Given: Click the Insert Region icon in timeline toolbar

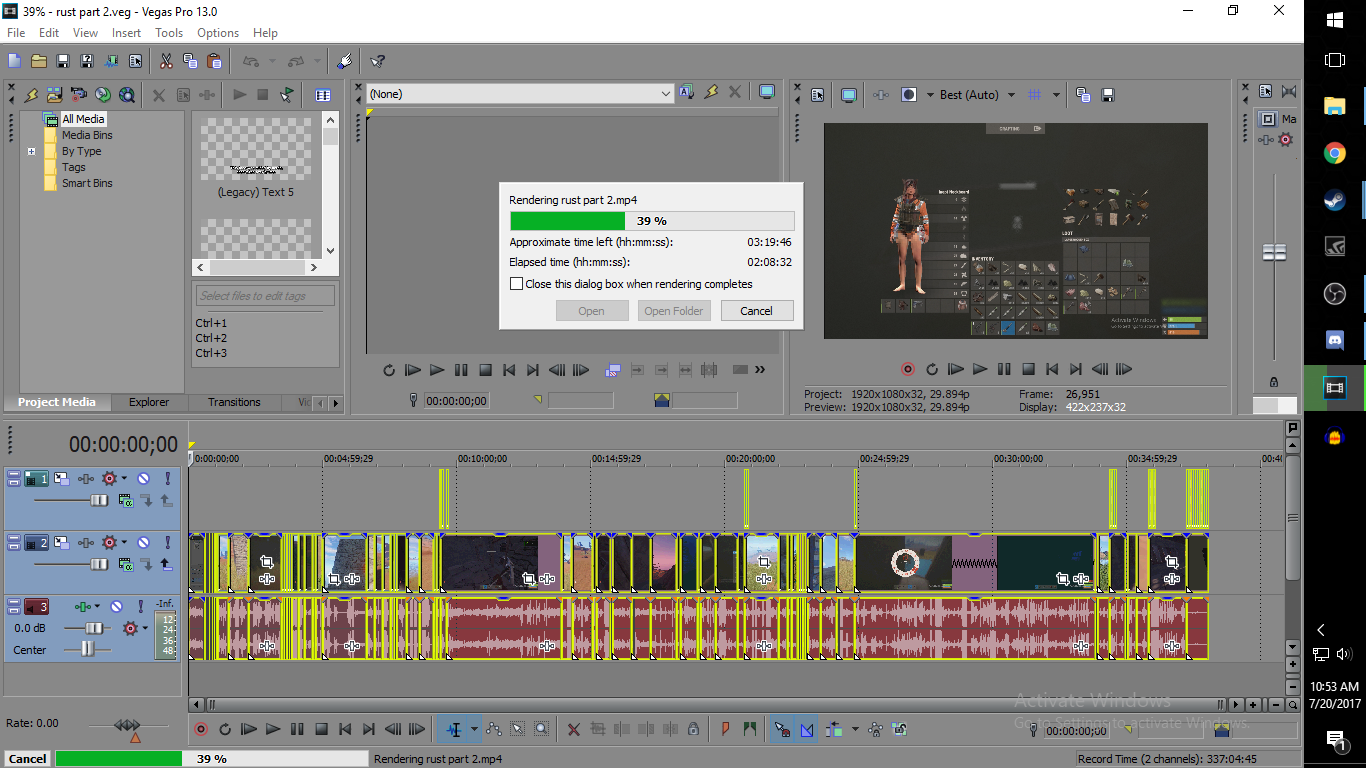Looking at the screenshot, I should tap(750, 730).
